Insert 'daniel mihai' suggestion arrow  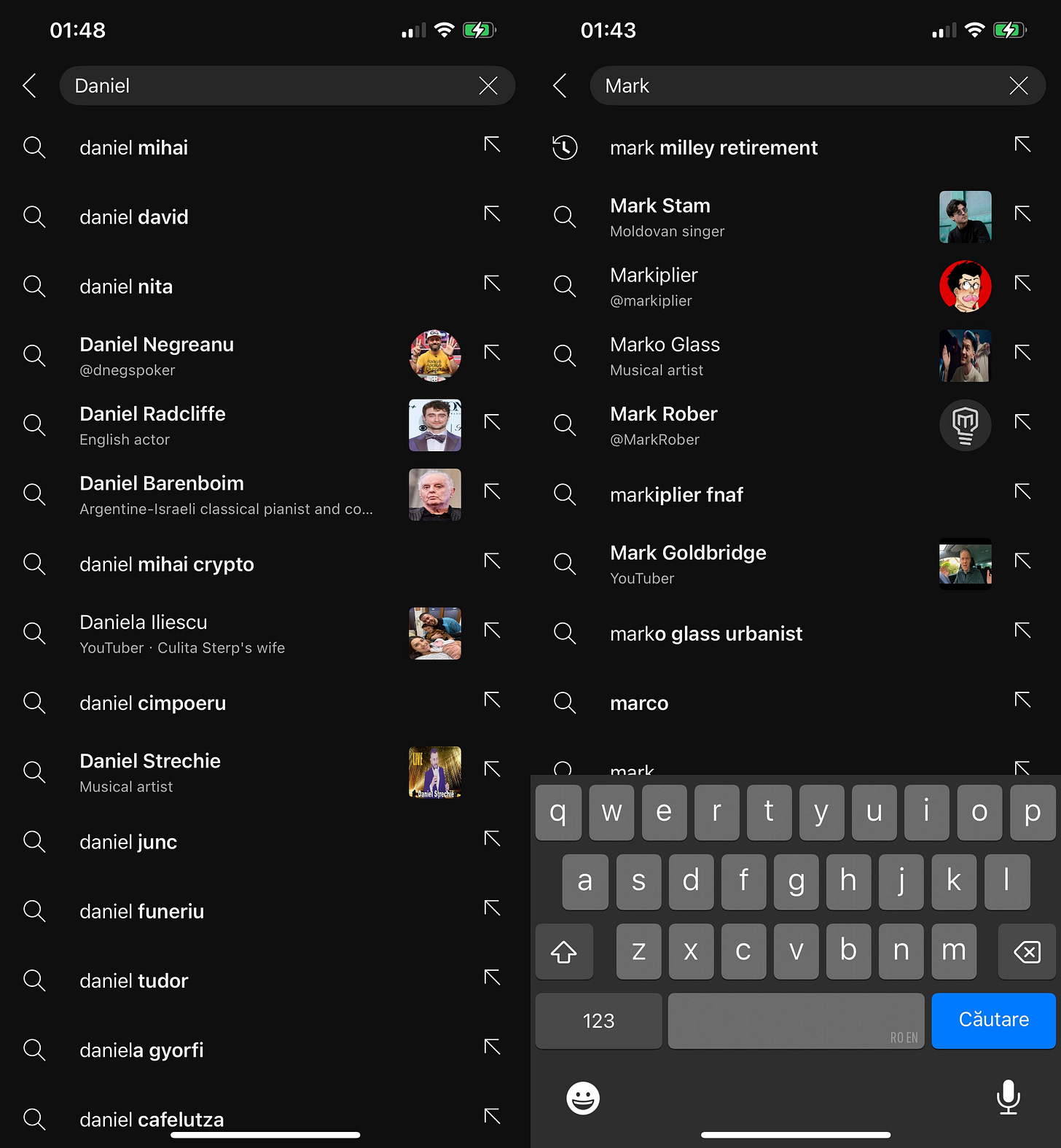[493, 144]
